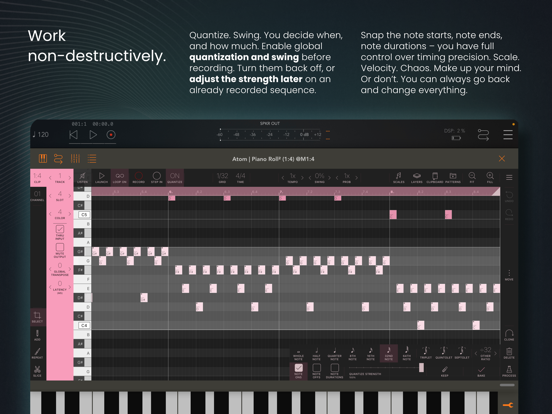552x414 pixels.
Task: Enable the Mute Output checkbox
Action: (60, 247)
